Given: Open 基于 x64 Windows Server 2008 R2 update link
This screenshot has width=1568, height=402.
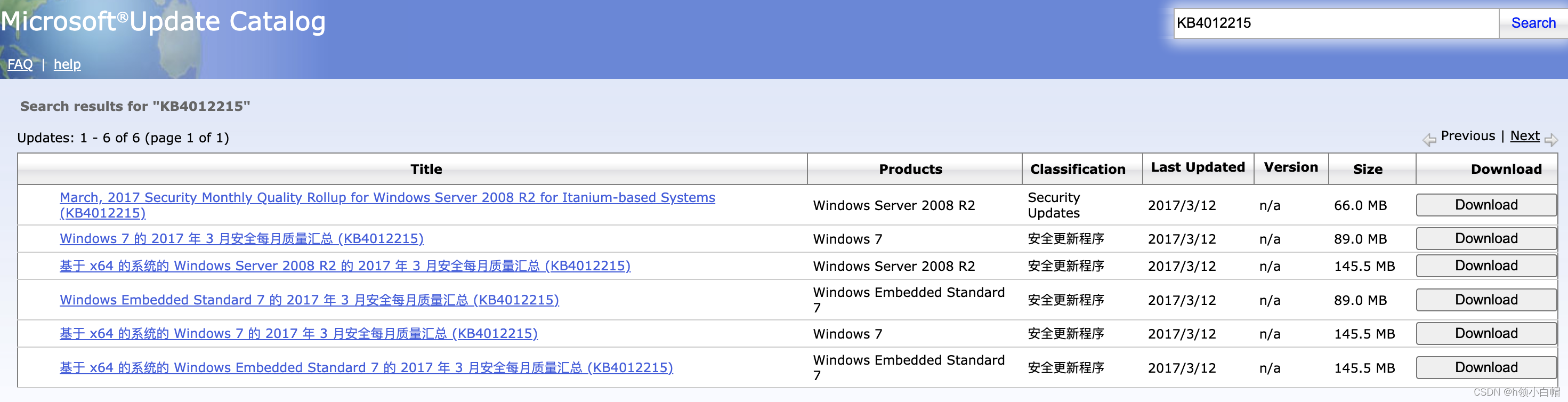Looking at the screenshot, I should 345,266.
